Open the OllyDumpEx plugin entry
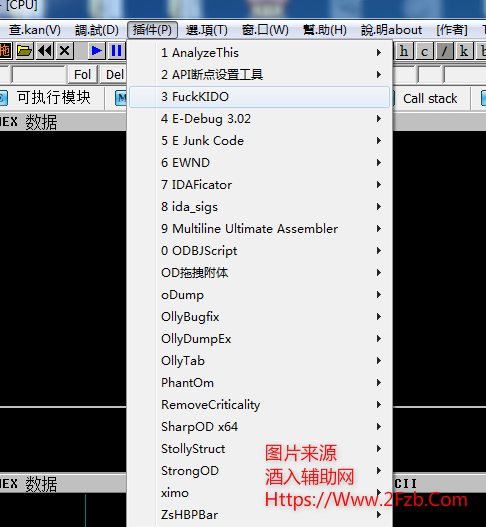Image resolution: width=486 pixels, height=527 pixels. [259, 339]
